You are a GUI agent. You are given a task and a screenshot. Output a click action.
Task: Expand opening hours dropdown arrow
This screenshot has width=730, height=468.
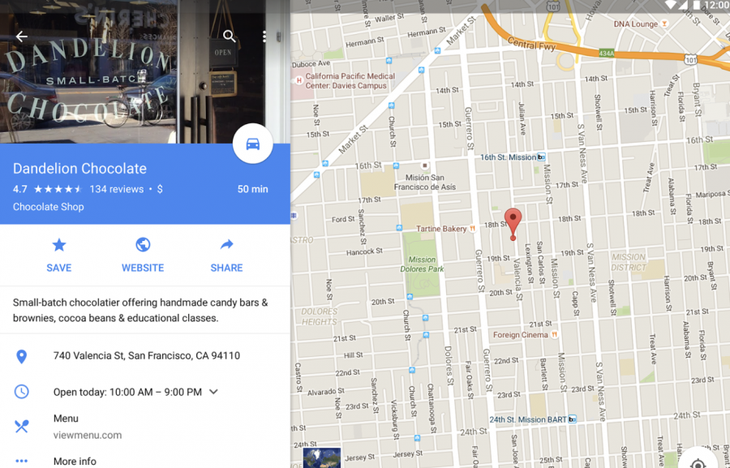tap(213, 392)
